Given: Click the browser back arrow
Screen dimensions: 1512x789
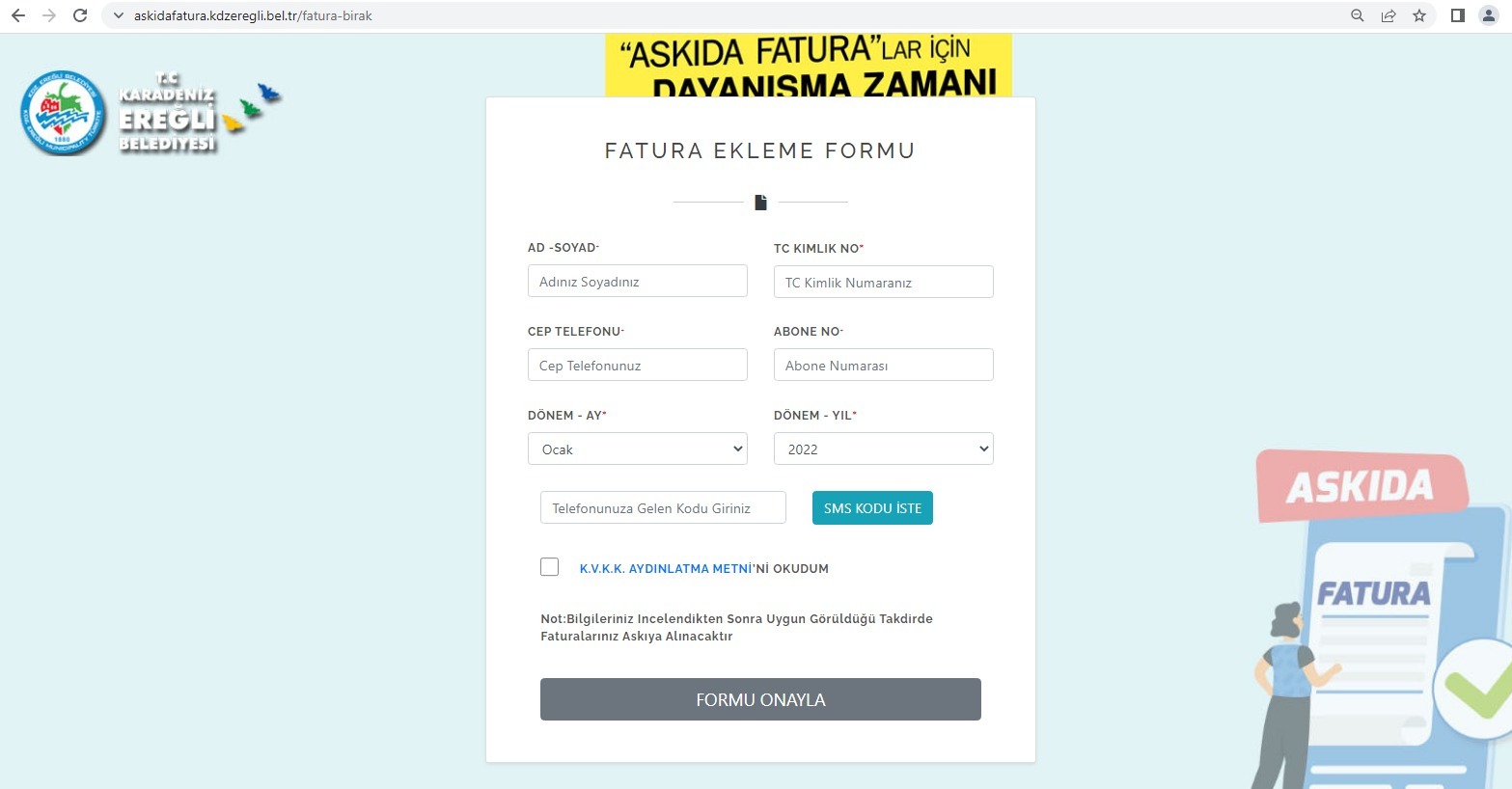Looking at the screenshot, I should pos(17,15).
